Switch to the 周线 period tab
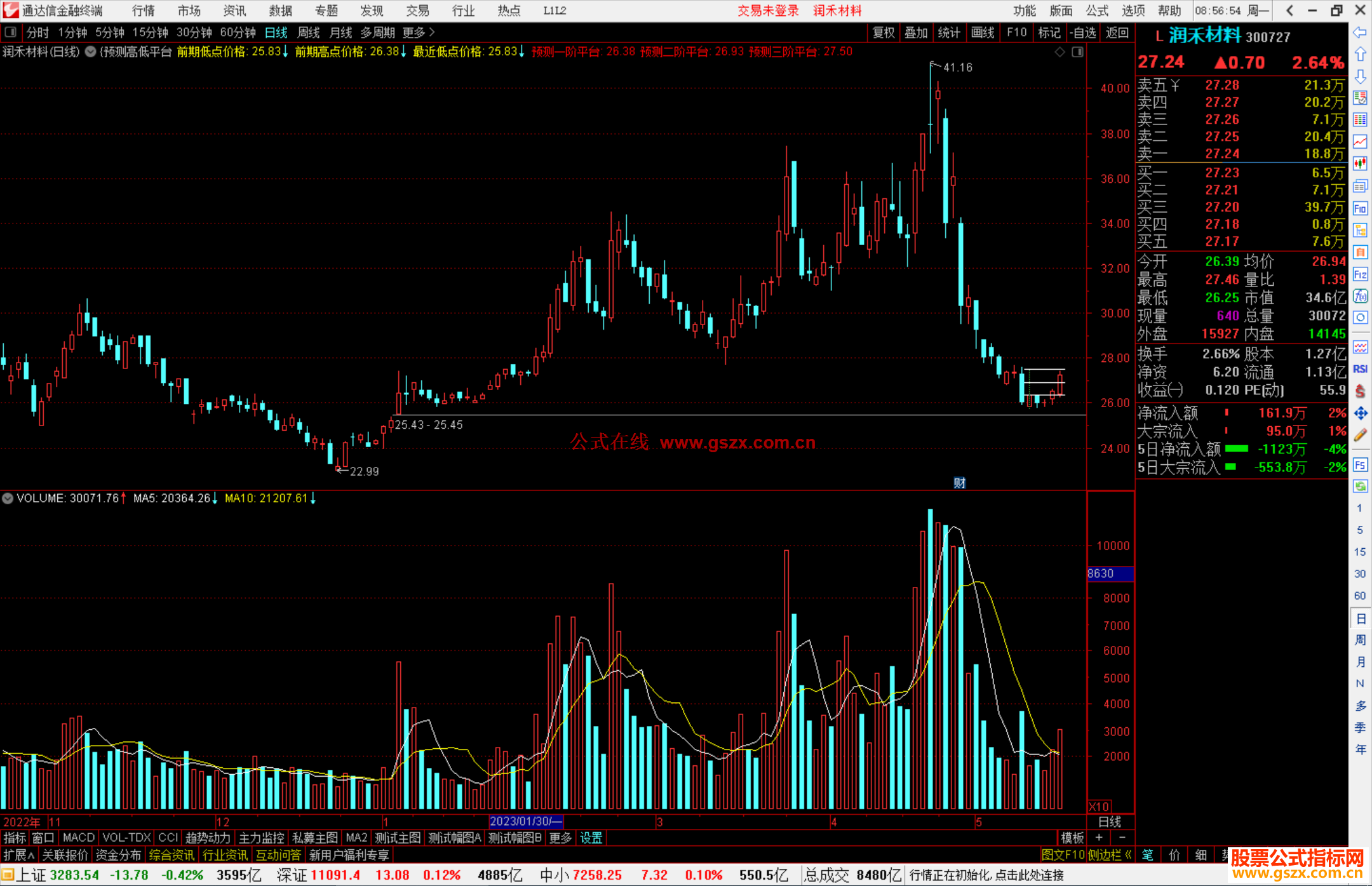This screenshot has height=886, width=1372. click(x=309, y=32)
